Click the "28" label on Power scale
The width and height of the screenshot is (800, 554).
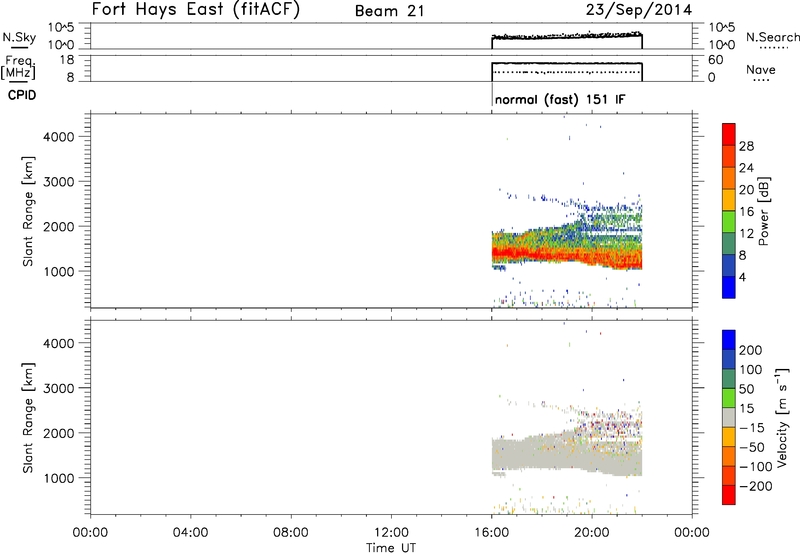pyautogui.click(x=746, y=146)
